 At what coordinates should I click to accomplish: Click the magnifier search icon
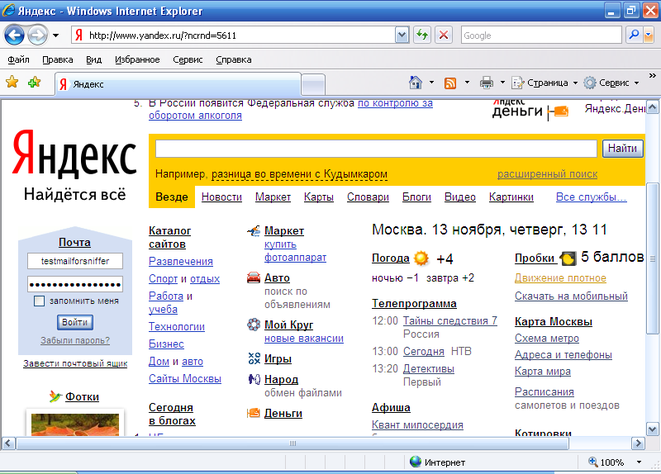(x=633, y=35)
